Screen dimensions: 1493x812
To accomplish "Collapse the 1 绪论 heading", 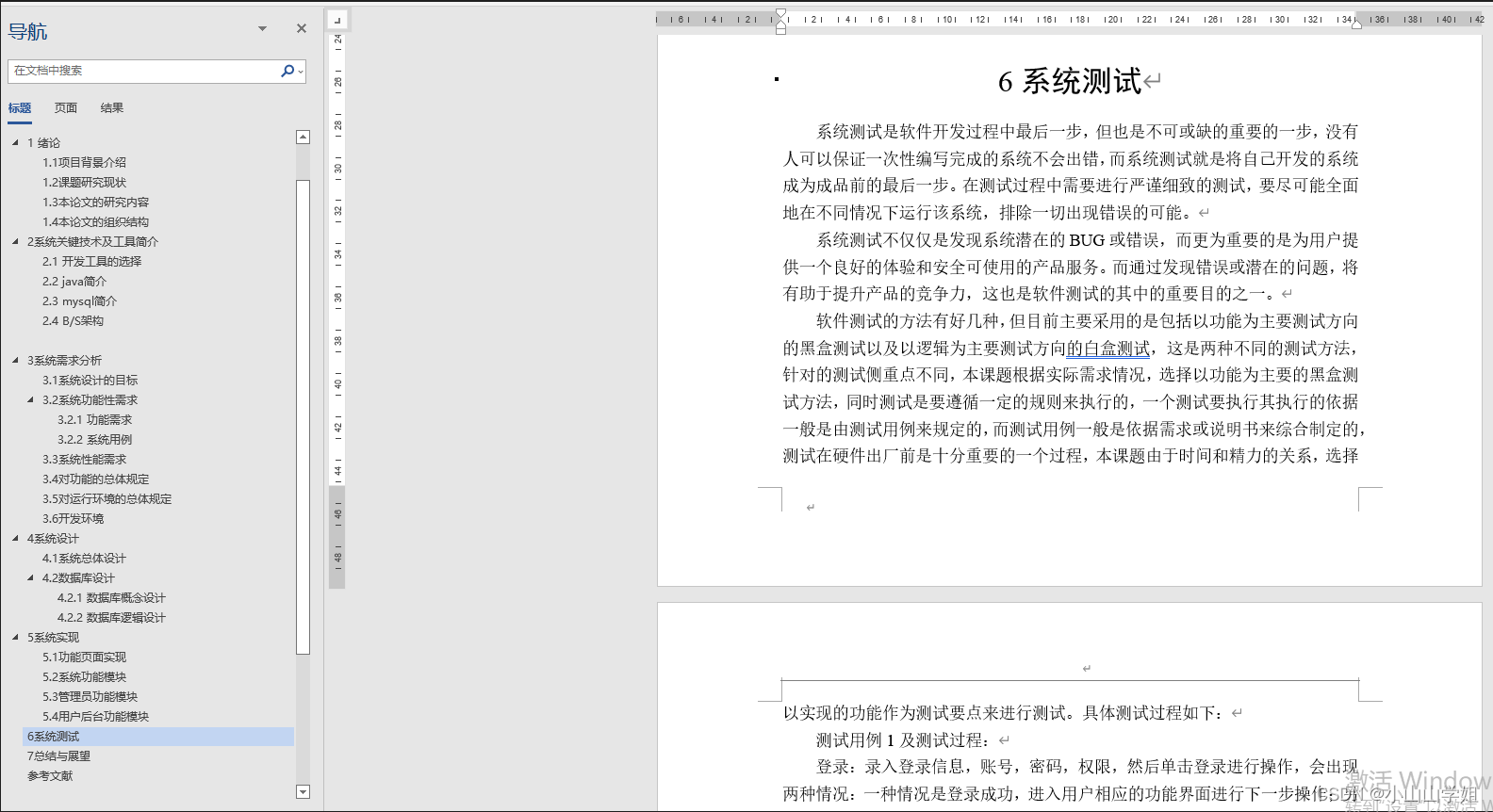I will coord(15,143).
